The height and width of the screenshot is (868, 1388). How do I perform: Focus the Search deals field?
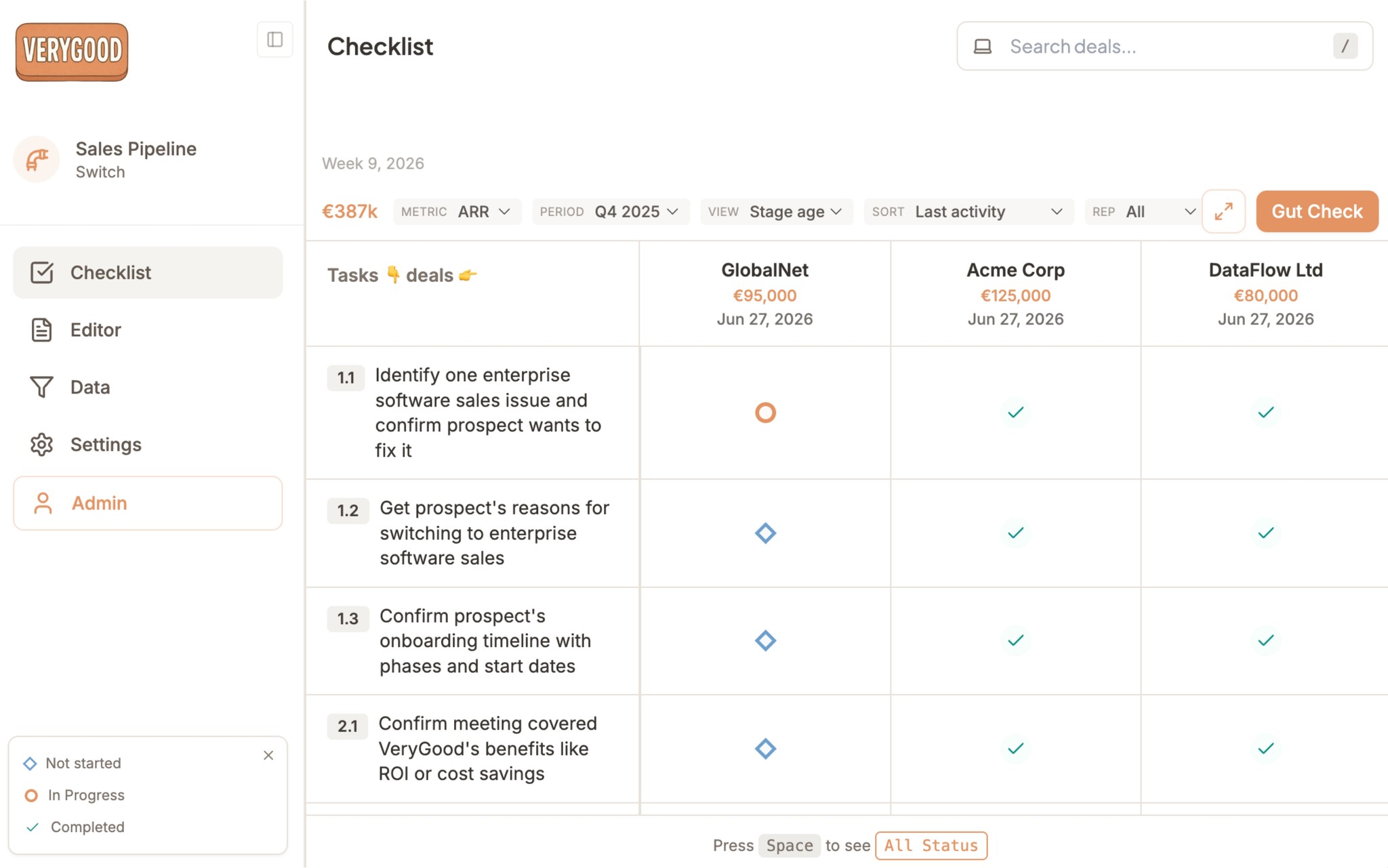(x=1164, y=46)
